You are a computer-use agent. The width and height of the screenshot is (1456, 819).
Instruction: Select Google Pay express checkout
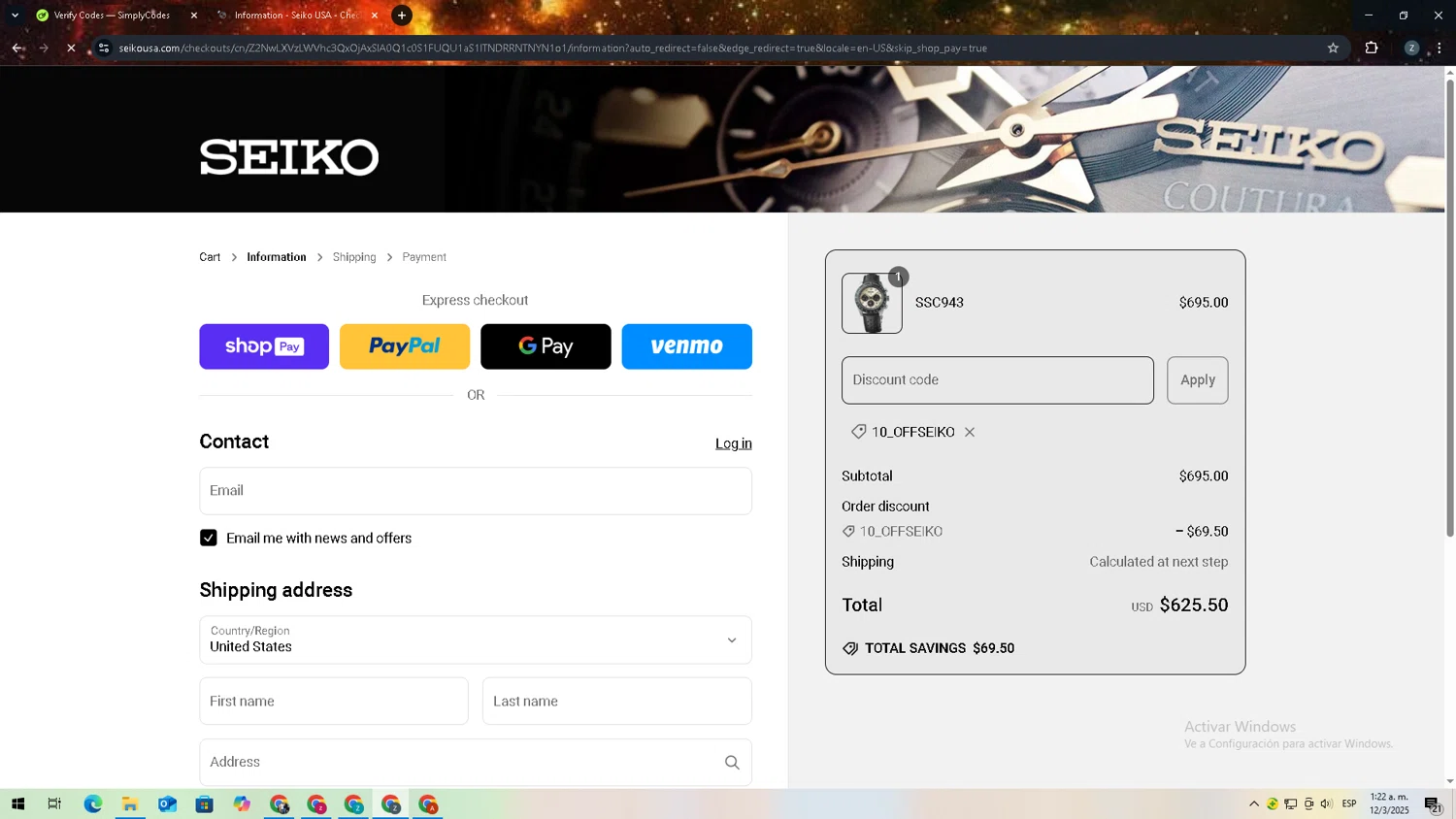546,346
